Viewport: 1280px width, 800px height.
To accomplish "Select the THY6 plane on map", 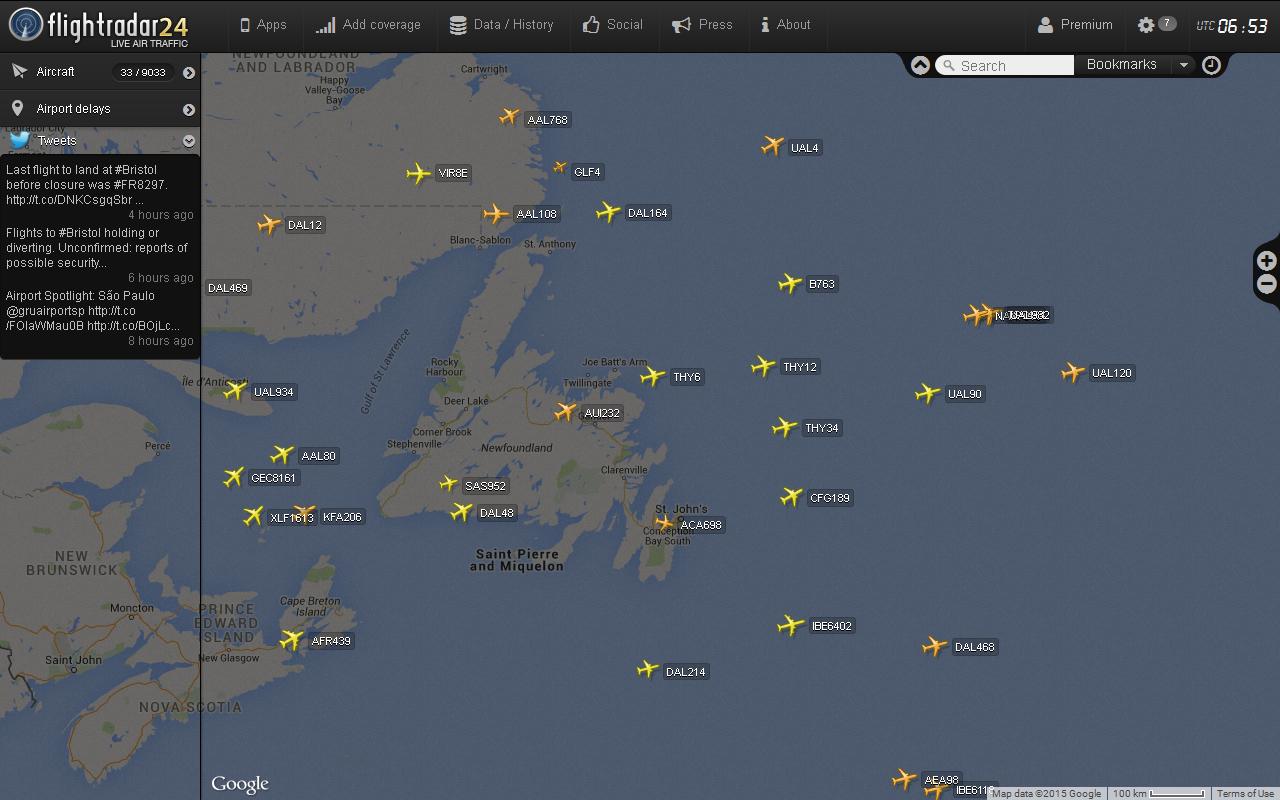I will [652, 376].
